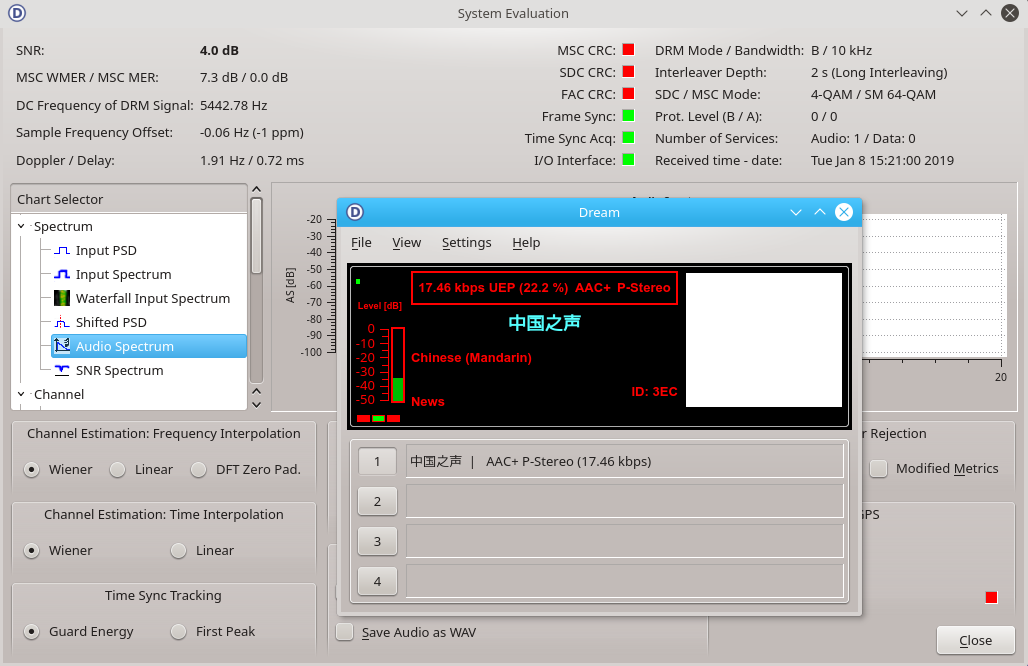The image size is (1028, 666).
Task: Click Close in System Evaluation
Action: point(976,640)
